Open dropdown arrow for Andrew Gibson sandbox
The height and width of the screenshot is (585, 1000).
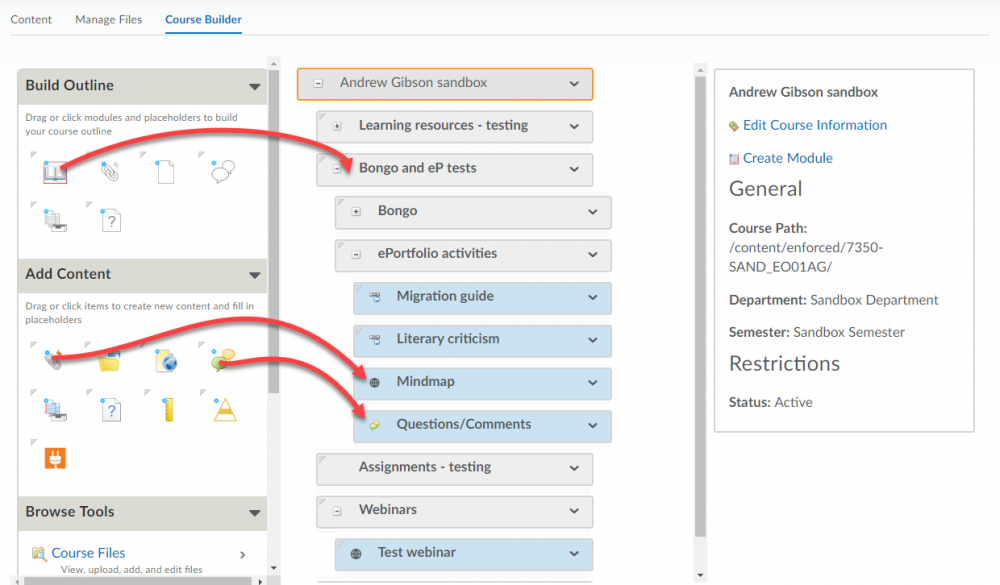point(574,84)
